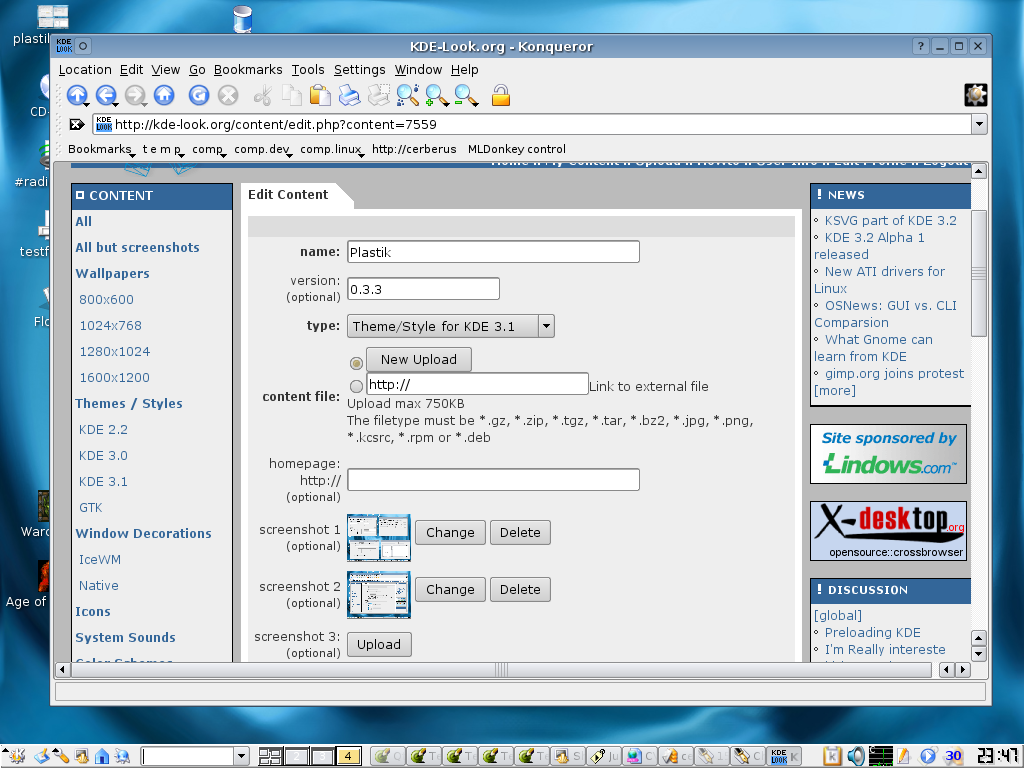The image size is (1024, 768).
Task: Open the Settings menu
Action: pos(360,69)
